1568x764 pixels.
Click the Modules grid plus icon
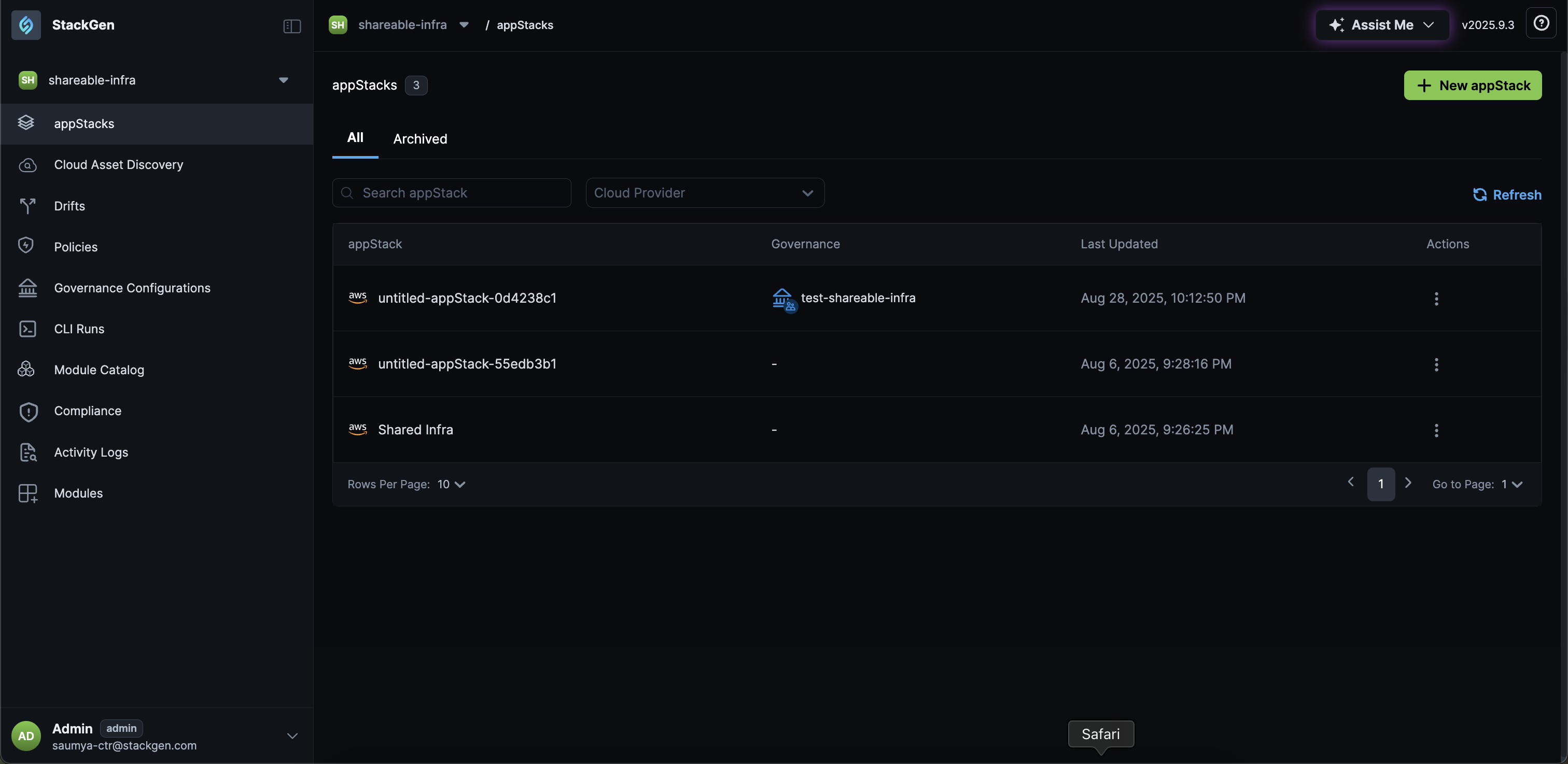point(28,493)
